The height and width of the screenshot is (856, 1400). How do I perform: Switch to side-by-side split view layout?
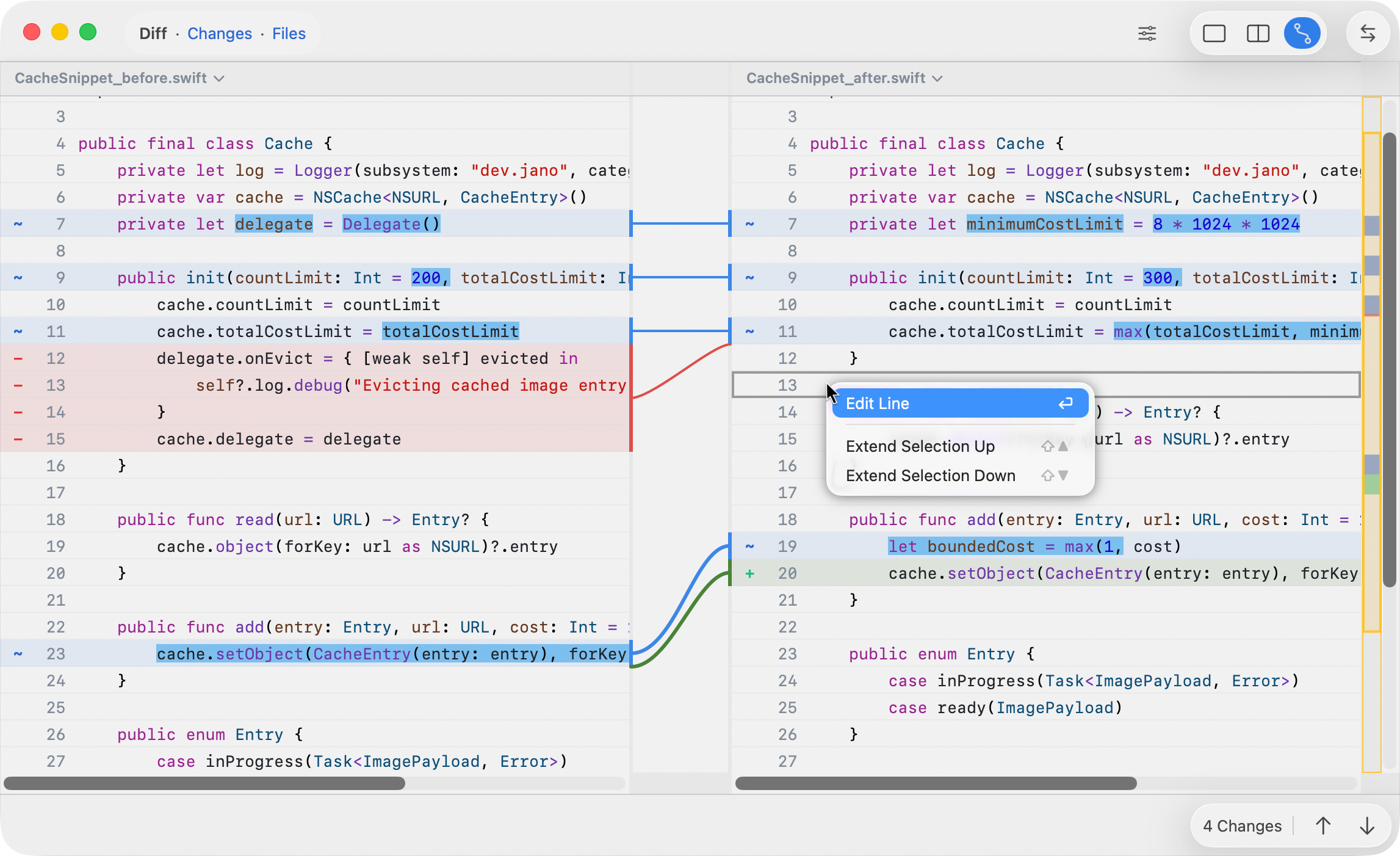[x=1257, y=34]
